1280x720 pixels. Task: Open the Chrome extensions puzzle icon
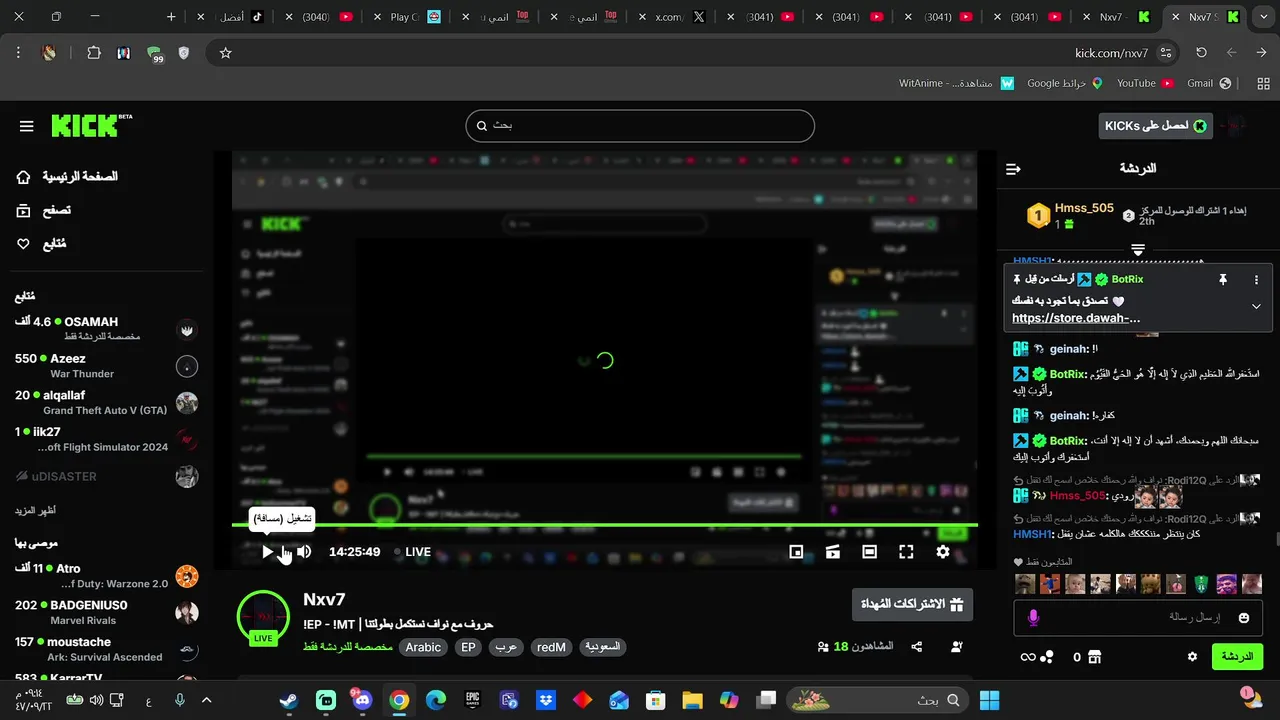[94, 53]
